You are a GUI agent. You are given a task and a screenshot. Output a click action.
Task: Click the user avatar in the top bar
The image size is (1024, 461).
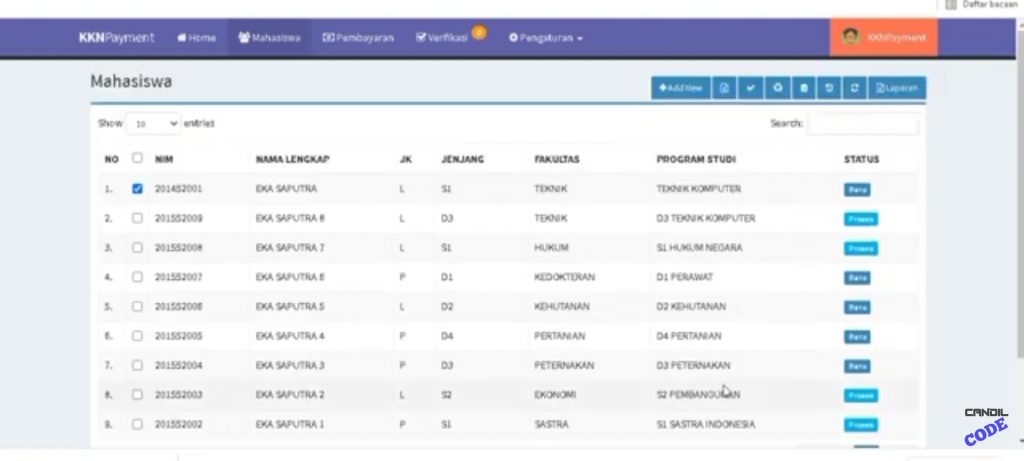[x=851, y=37]
